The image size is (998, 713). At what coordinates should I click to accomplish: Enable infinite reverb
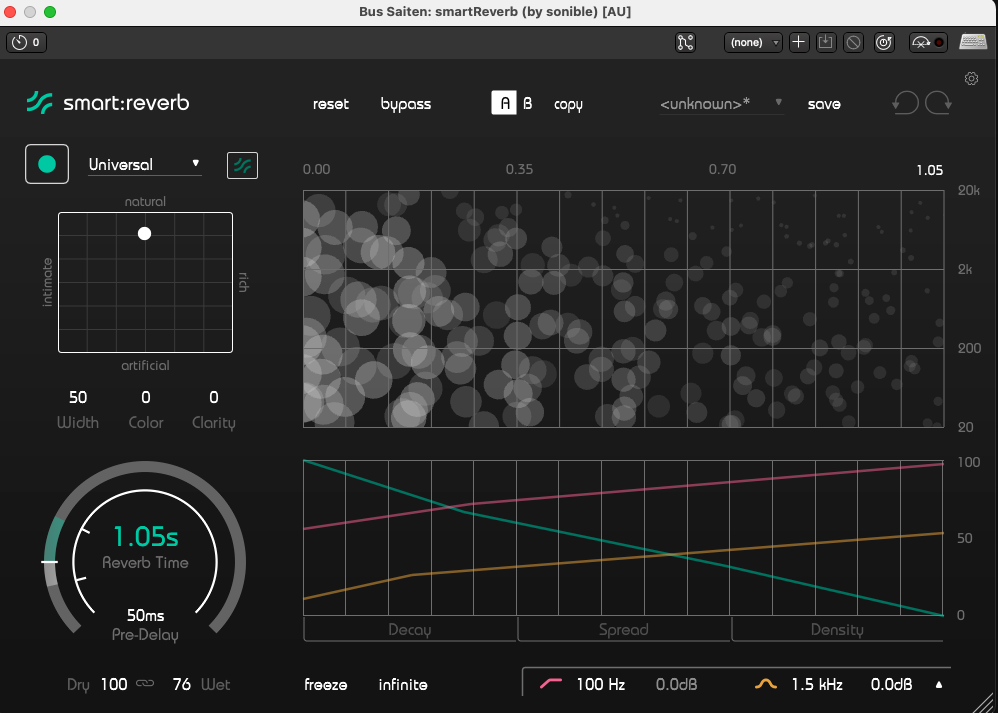(x=403, y=684)
